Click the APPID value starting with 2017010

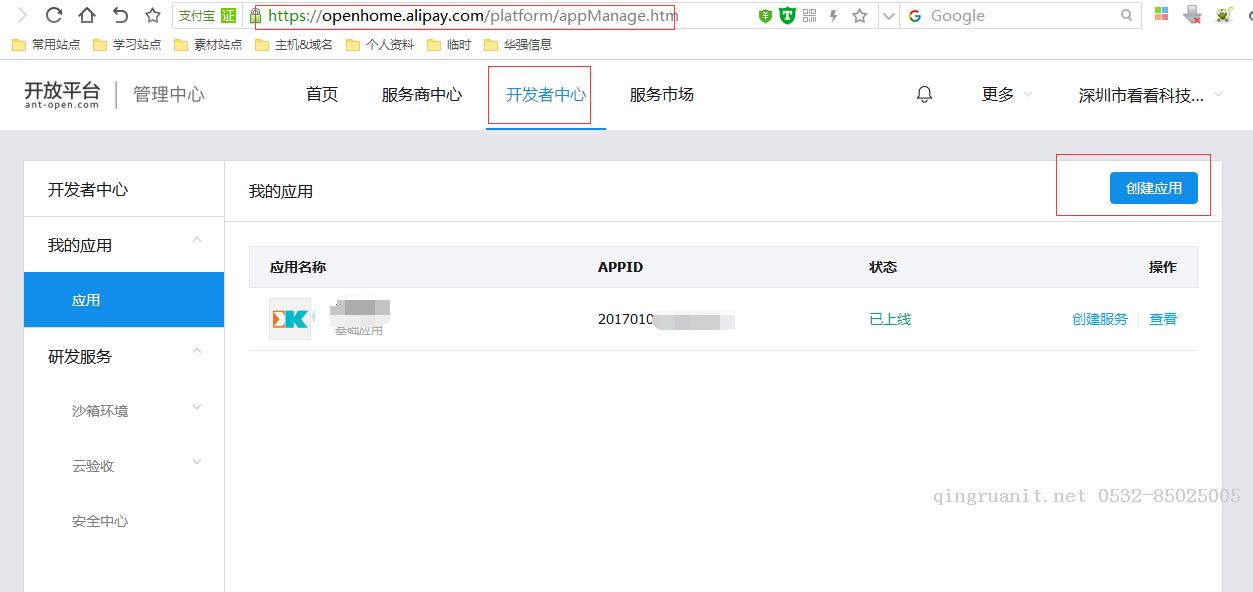point(666,320)
